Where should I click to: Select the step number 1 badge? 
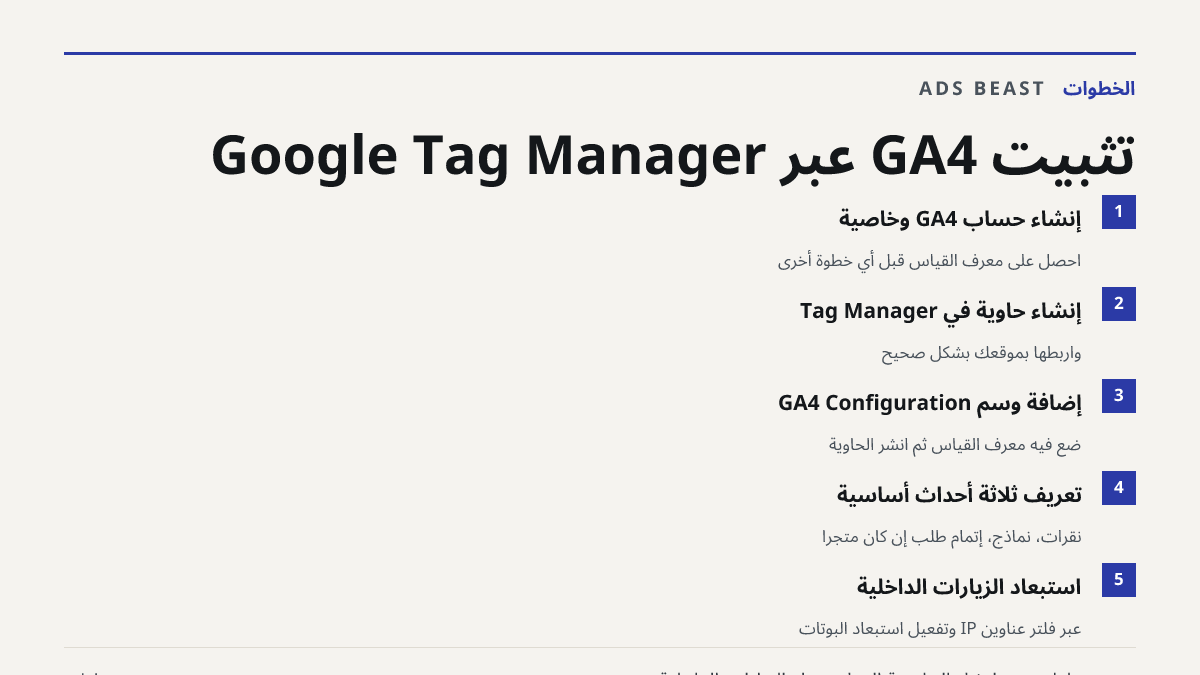pyautogui.click(x=1119, y=212)
